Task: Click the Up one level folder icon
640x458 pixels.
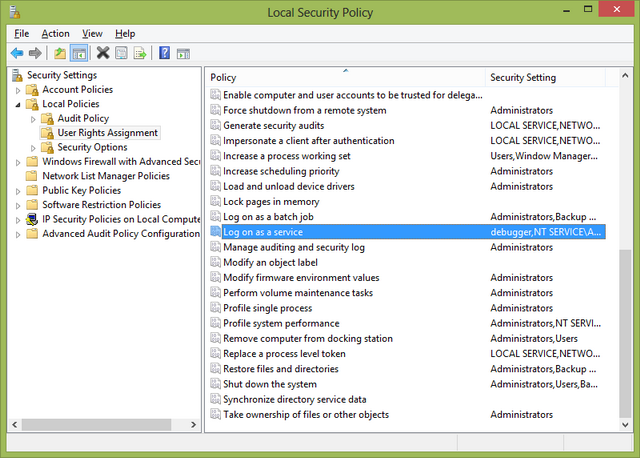Action: [x=60, y=53]
